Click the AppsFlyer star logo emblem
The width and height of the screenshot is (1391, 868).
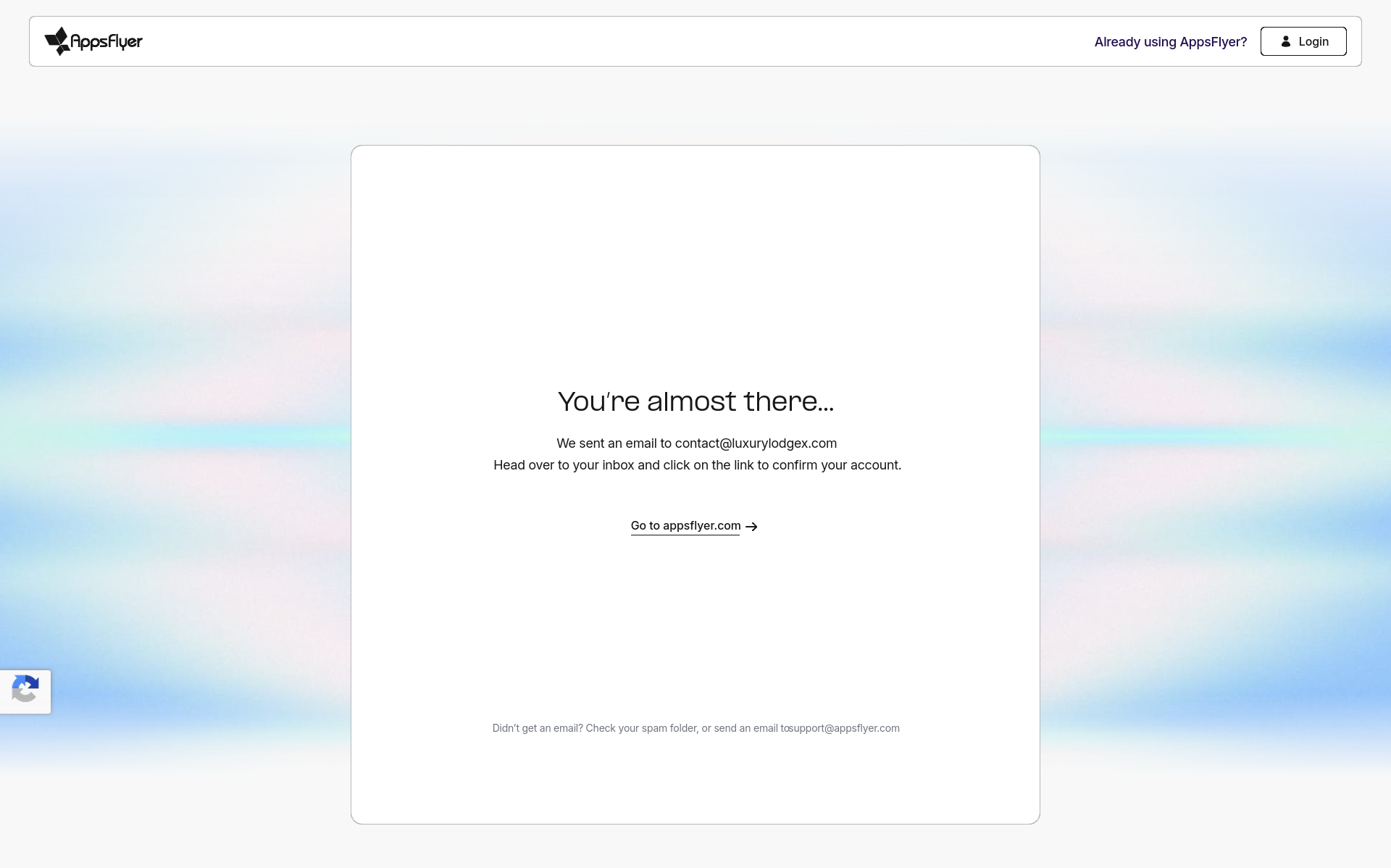57,41
